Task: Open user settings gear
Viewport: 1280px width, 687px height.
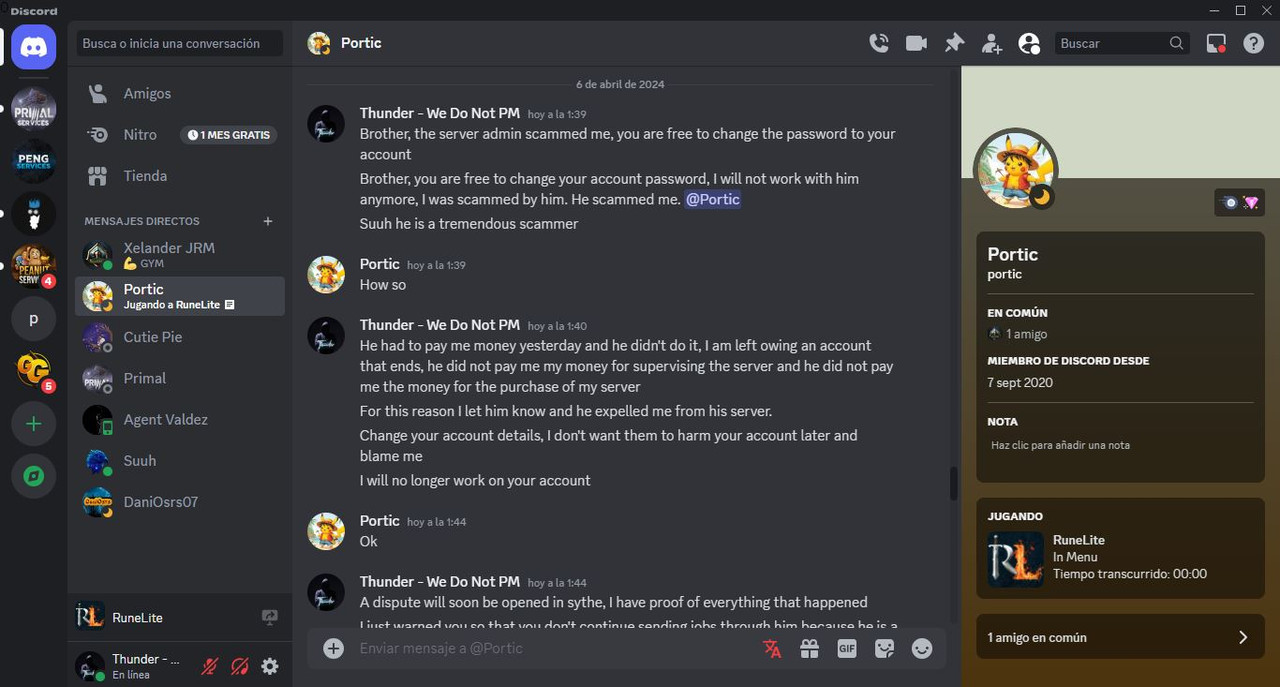Action: (270, 666)
